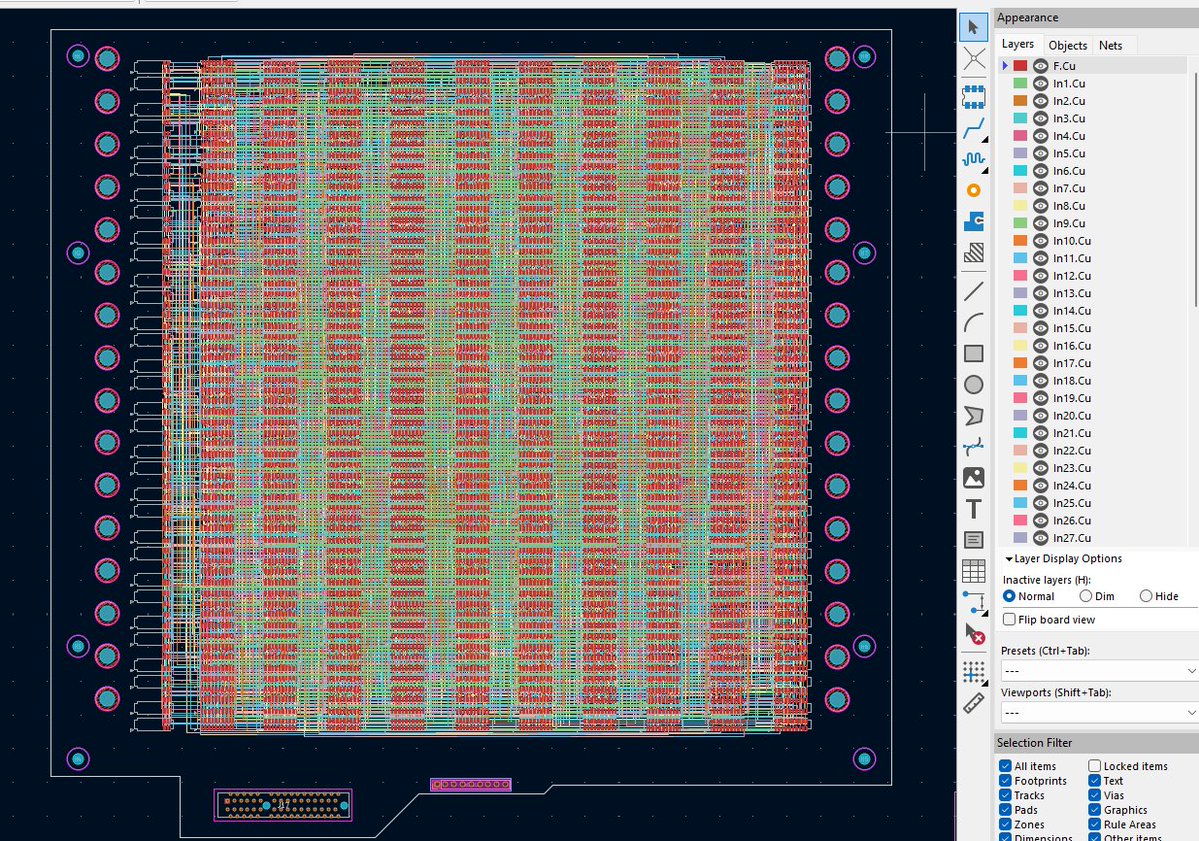Hide the In10.Cu layer

(x=1040, y=241)
